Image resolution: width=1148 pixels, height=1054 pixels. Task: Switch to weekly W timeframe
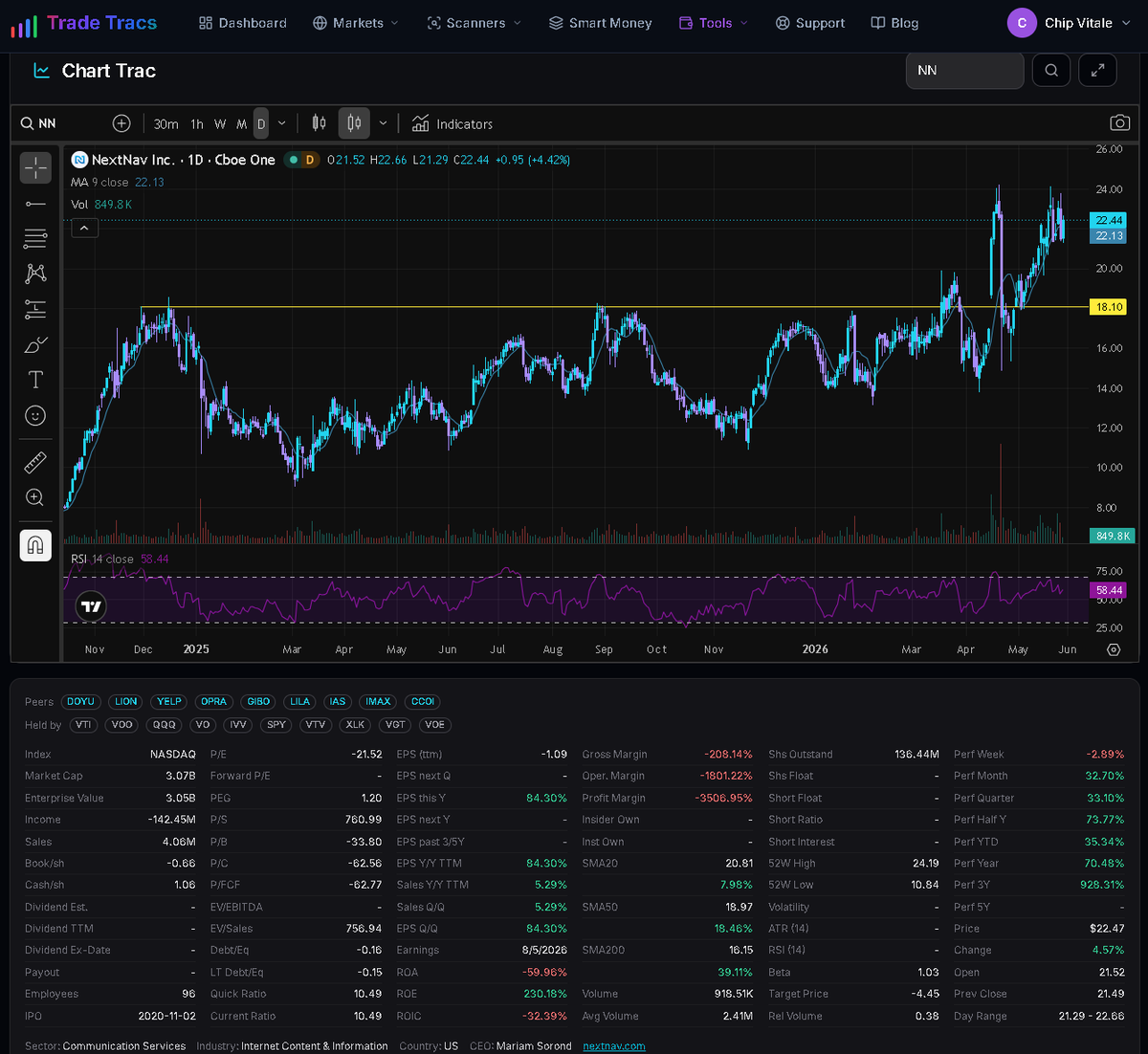click(220, 123)
